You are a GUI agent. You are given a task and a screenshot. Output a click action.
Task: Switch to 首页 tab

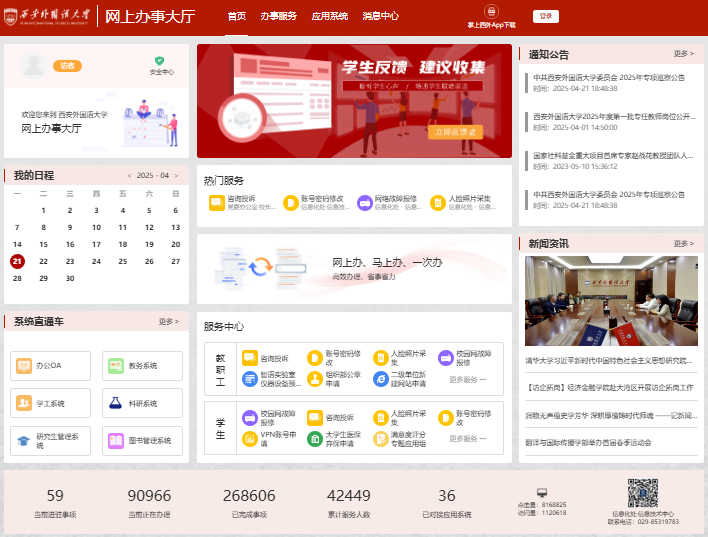(x=237, y=16)
